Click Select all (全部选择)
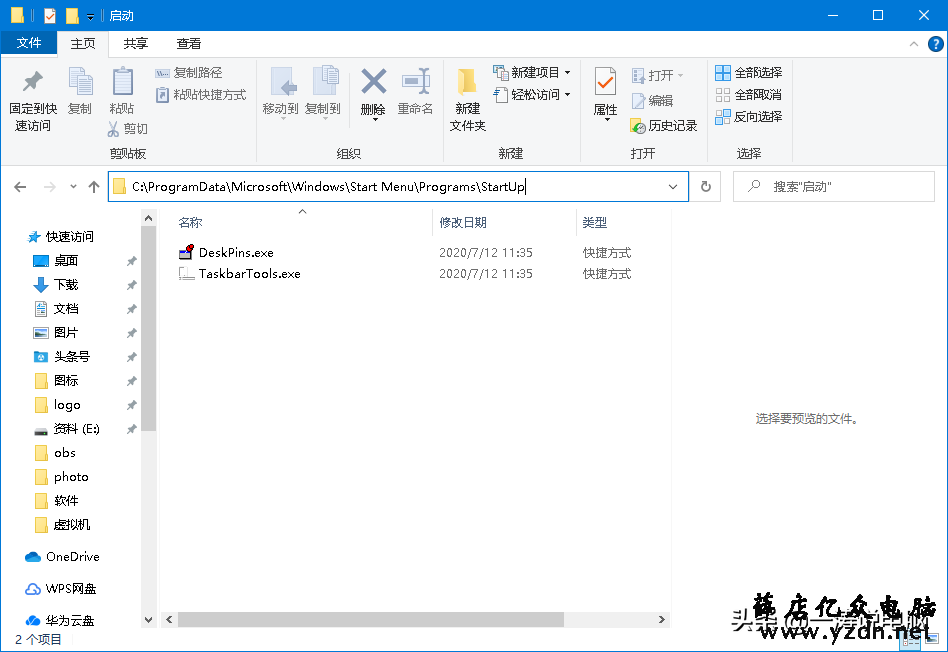This screenshot has width=948, height=652. point(748,73)
